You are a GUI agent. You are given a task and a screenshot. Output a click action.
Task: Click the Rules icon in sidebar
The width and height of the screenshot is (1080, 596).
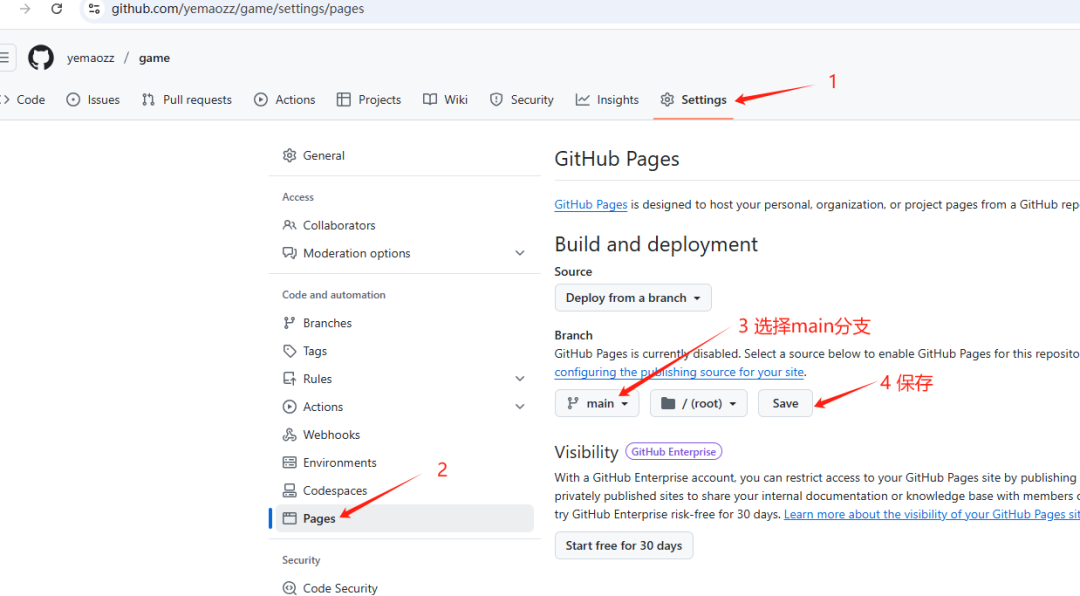pos(289,379)
